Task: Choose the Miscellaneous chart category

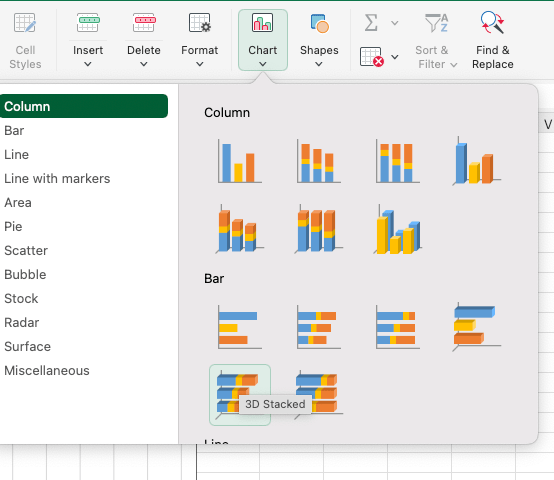Action: click(47, 371)
